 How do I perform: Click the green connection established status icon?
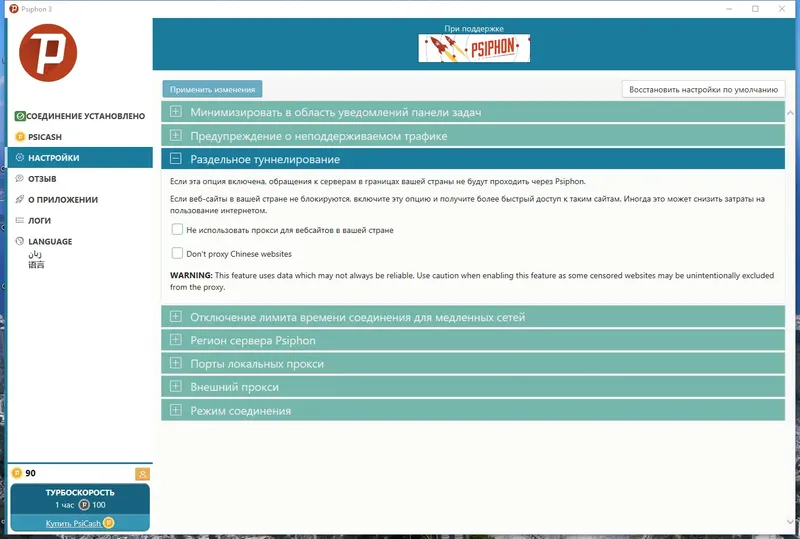pos(20,116)
